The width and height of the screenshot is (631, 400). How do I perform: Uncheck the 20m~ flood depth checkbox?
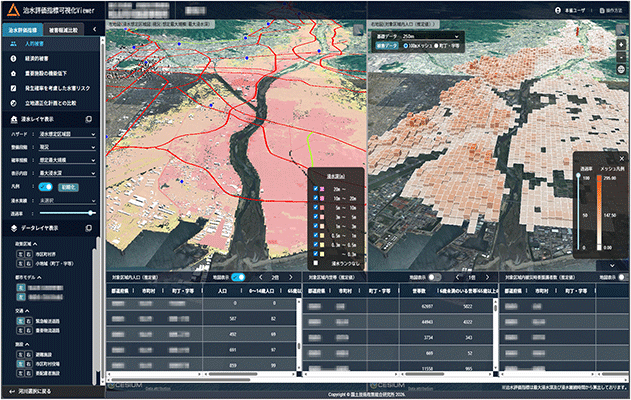316,189
